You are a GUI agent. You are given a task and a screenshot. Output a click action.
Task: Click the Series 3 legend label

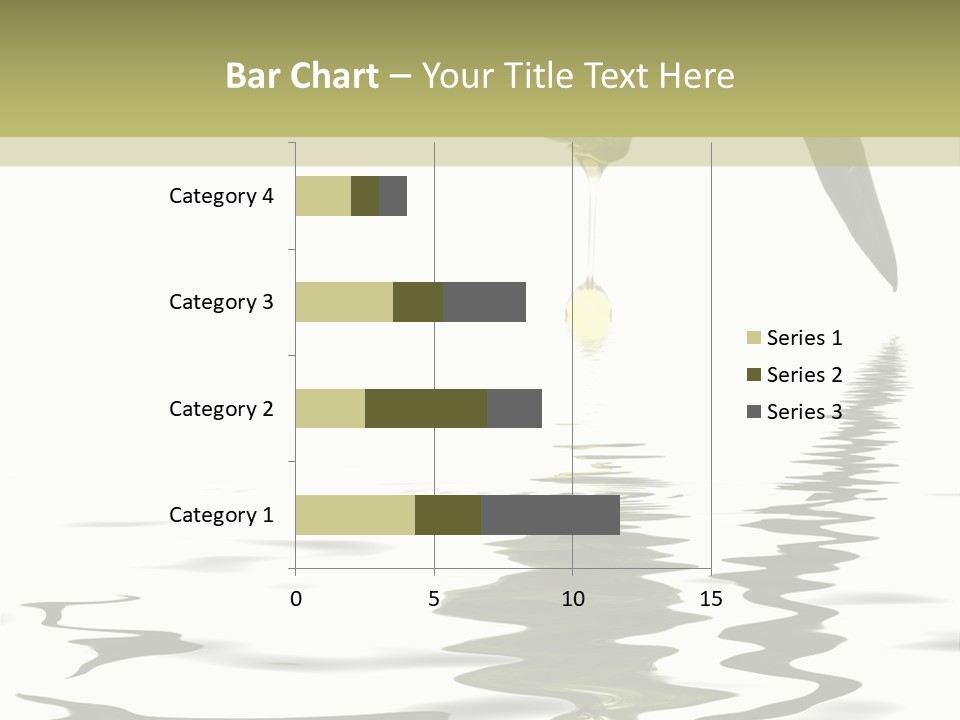804,412
